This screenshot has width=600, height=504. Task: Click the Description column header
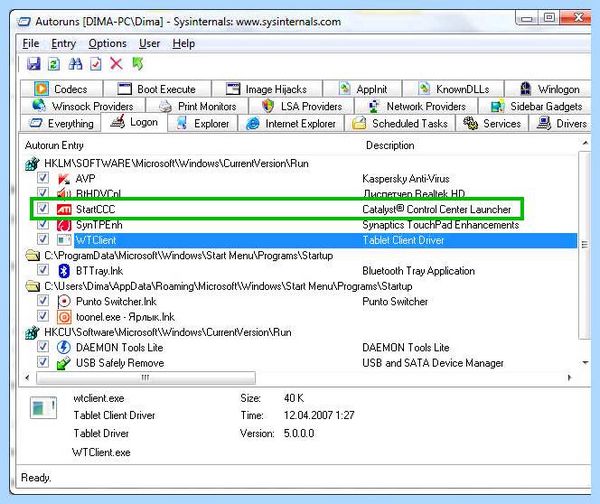390,145
